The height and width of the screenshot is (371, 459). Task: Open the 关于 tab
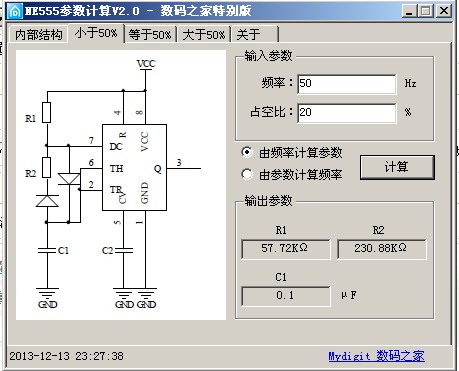(x=255, y=34)
